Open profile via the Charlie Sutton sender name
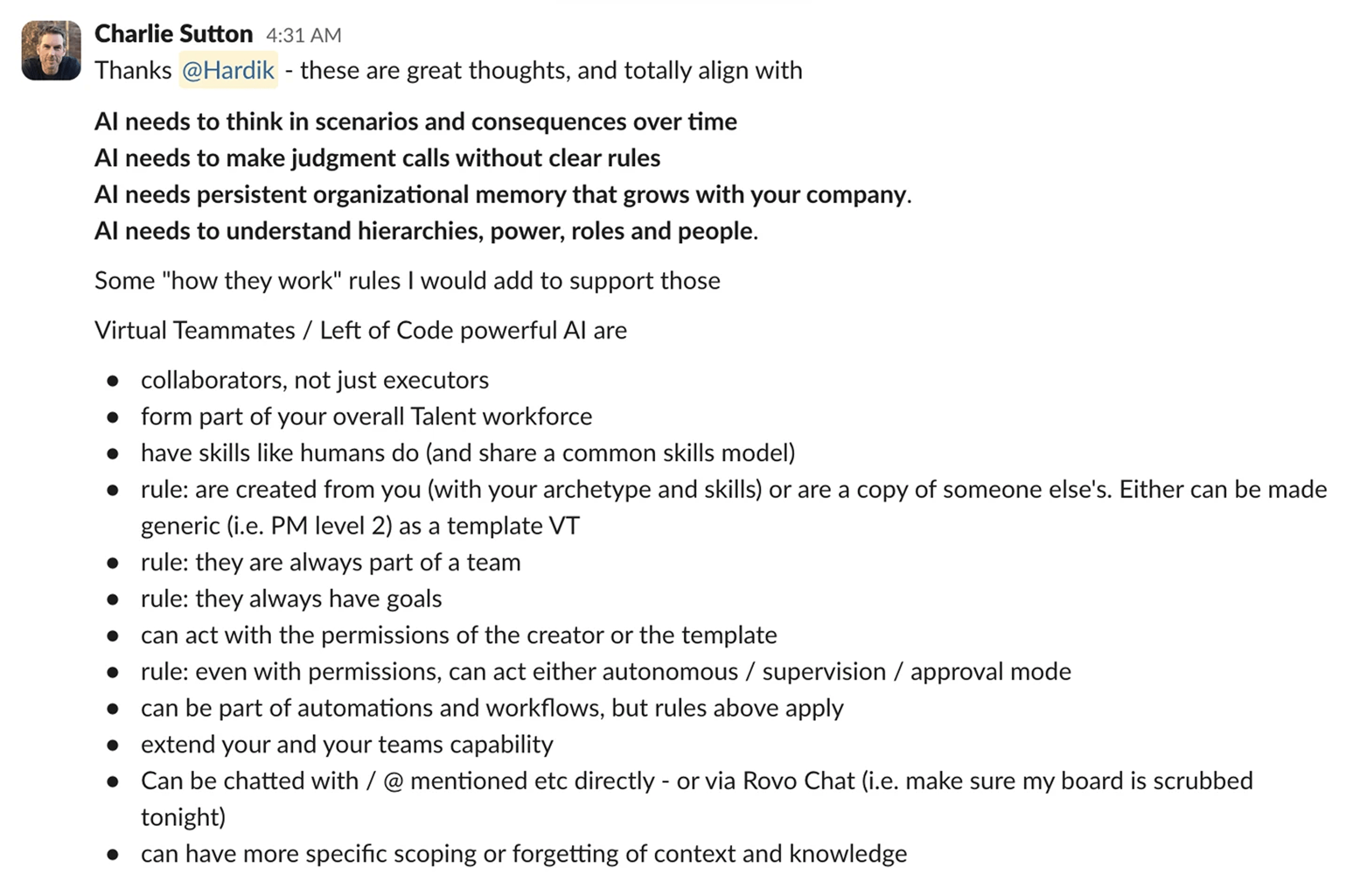1353x896 pixels. (x=173, y=34)
